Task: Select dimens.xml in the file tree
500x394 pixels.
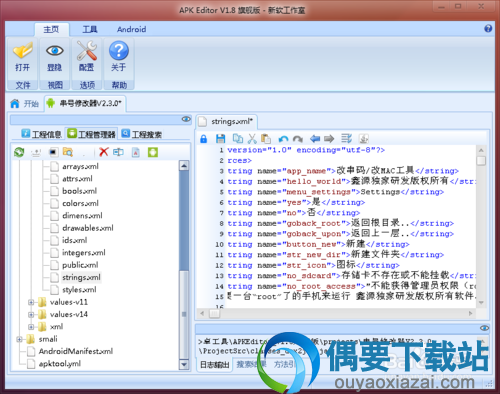Action: (x=82, y=216)
